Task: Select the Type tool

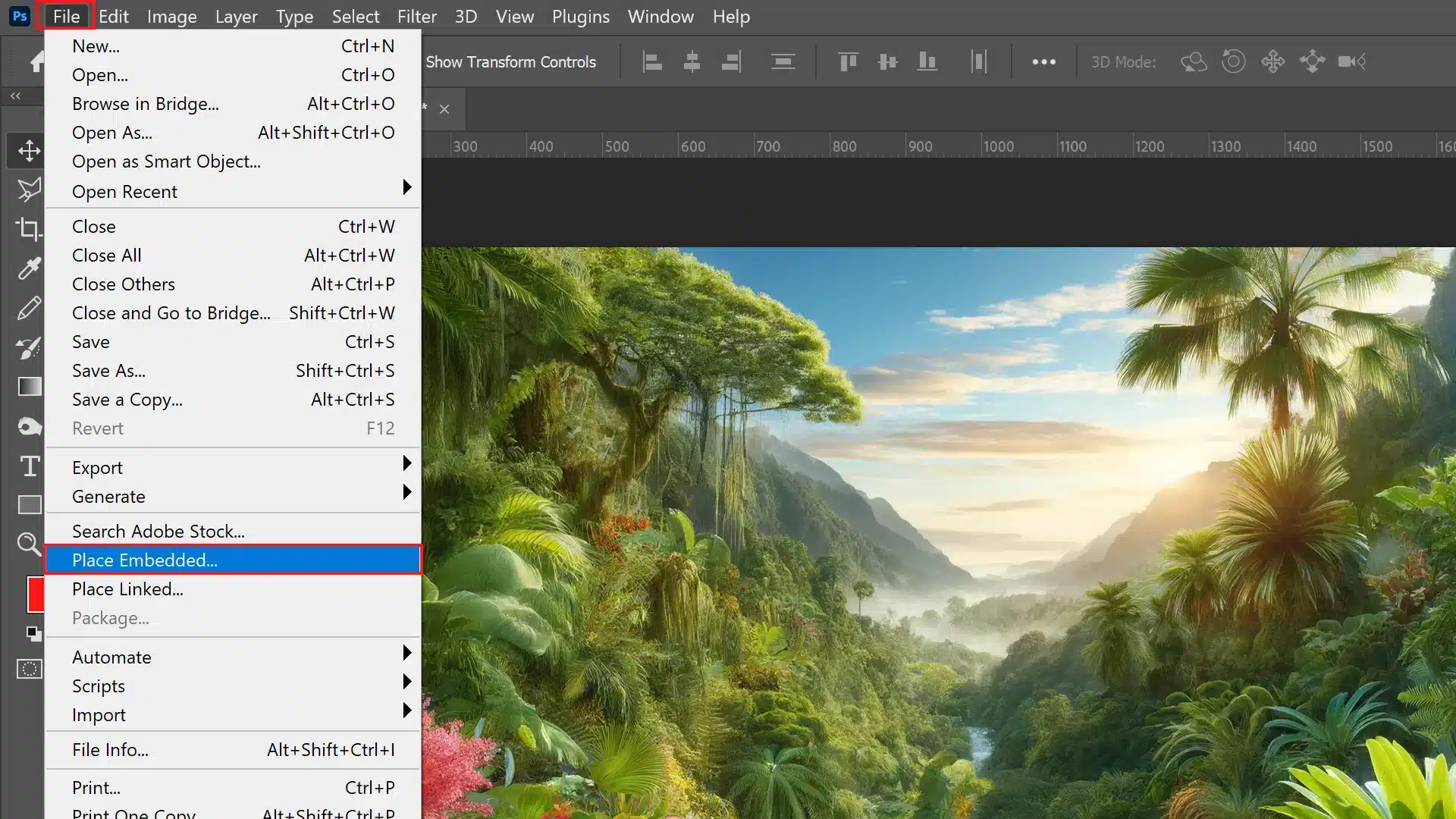Action: tap(29, 466)
